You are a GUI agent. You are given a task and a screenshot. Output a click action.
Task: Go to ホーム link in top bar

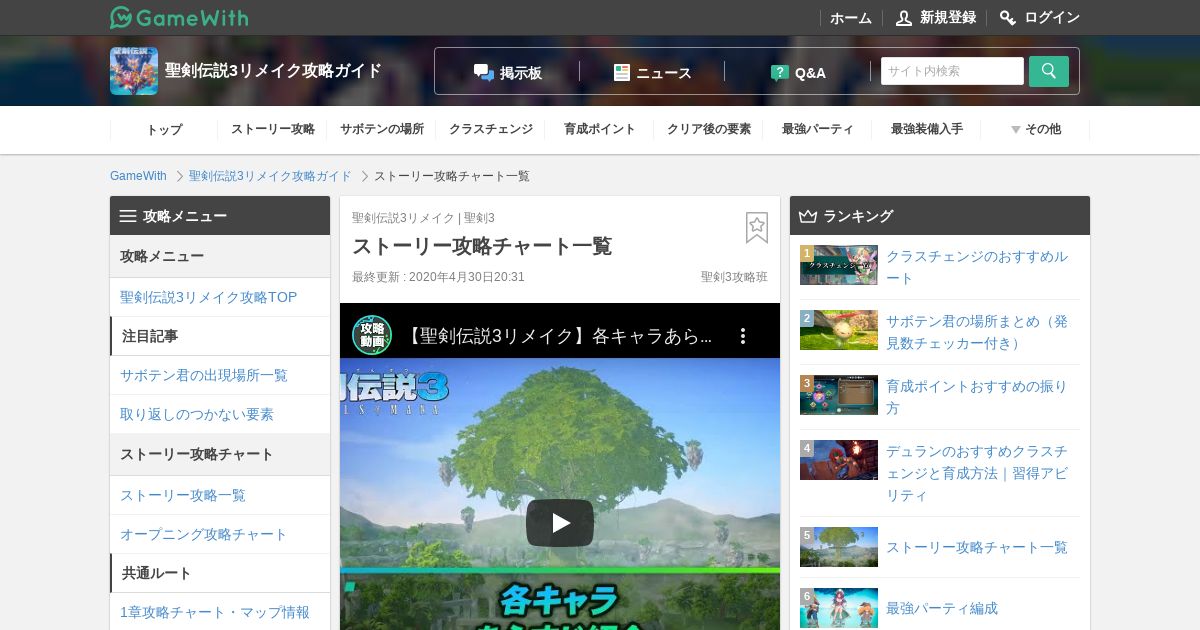click(x=851, y=18)
